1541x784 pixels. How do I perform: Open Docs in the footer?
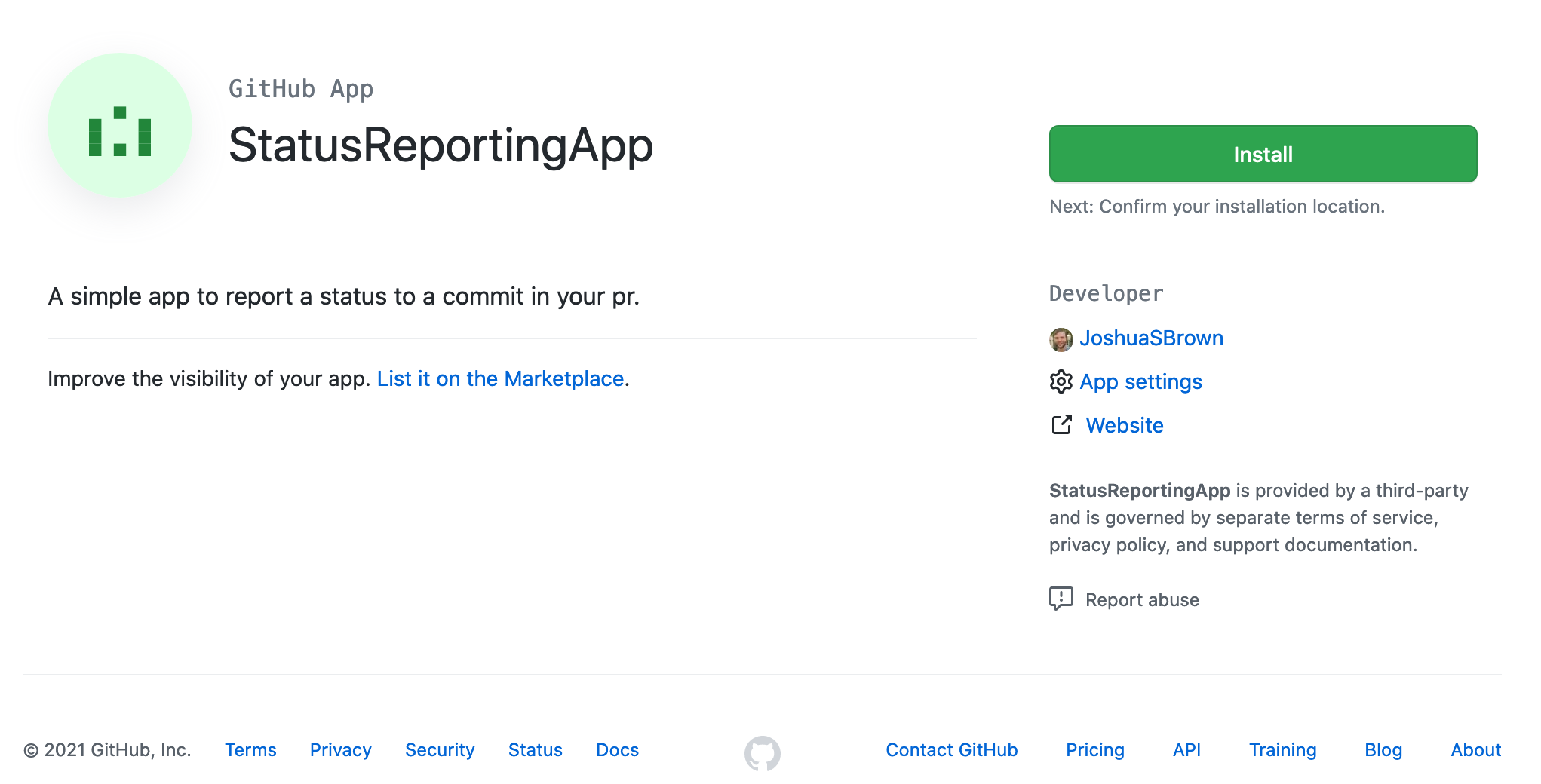[618, 750]
